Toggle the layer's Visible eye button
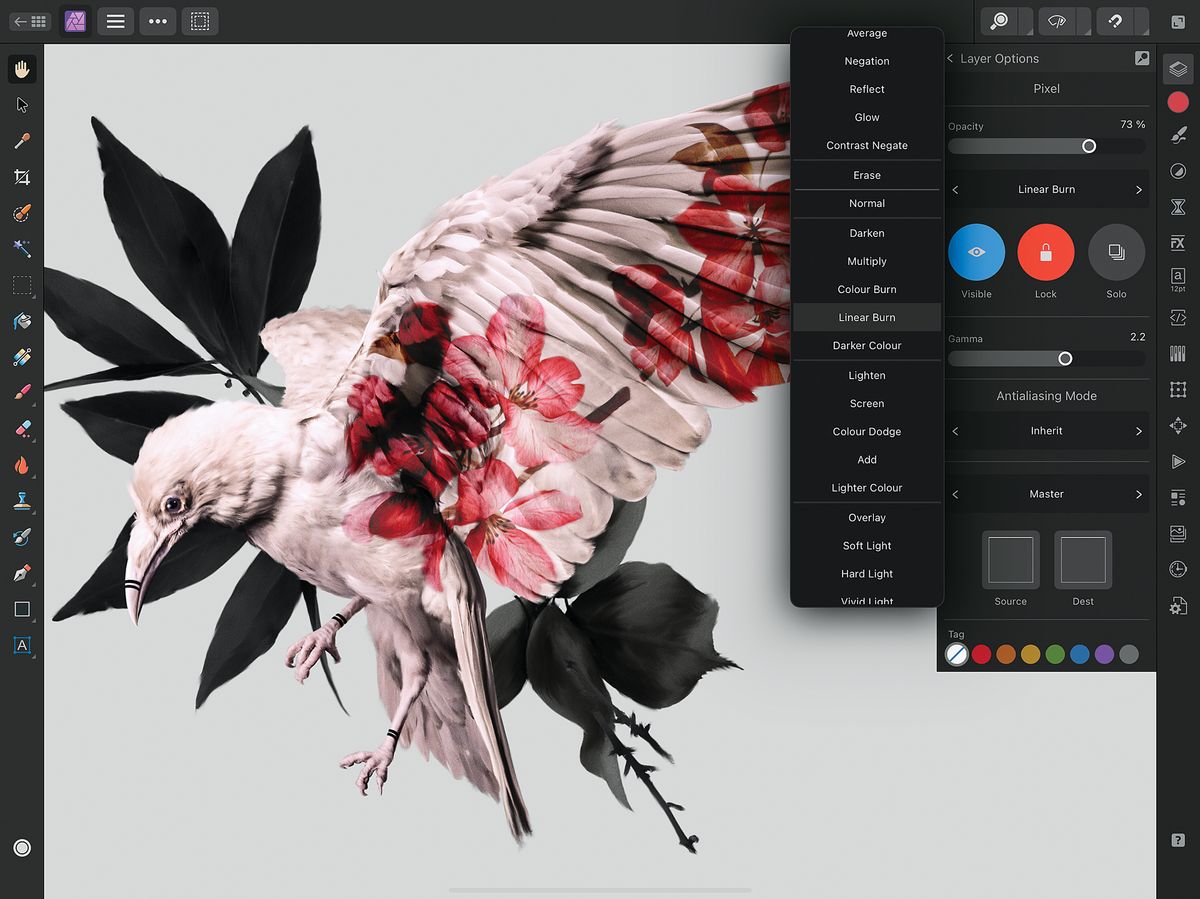This screenshot has width=1200, height=899. 976,252
